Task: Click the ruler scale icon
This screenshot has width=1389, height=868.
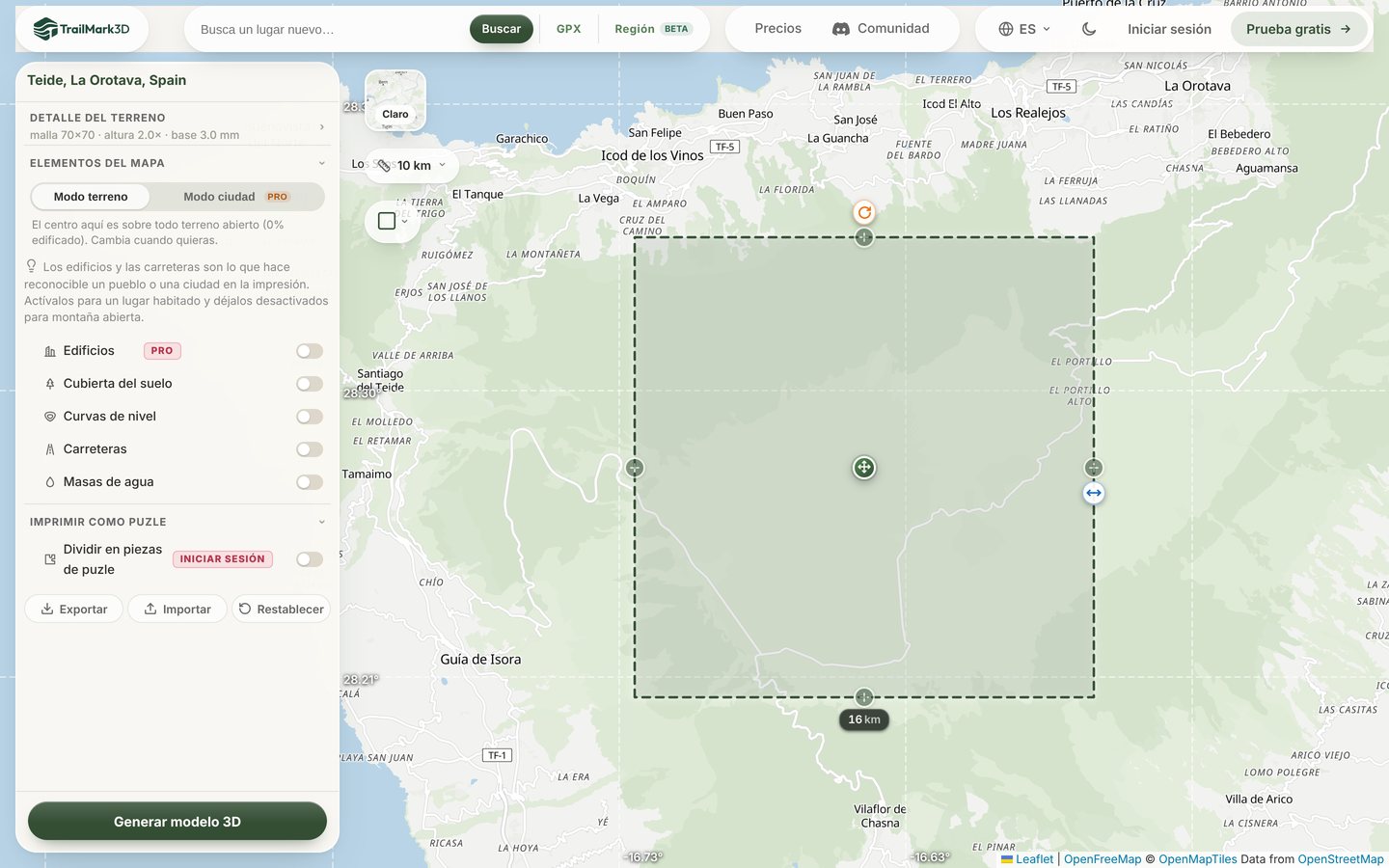Action: tap(384, 166)
